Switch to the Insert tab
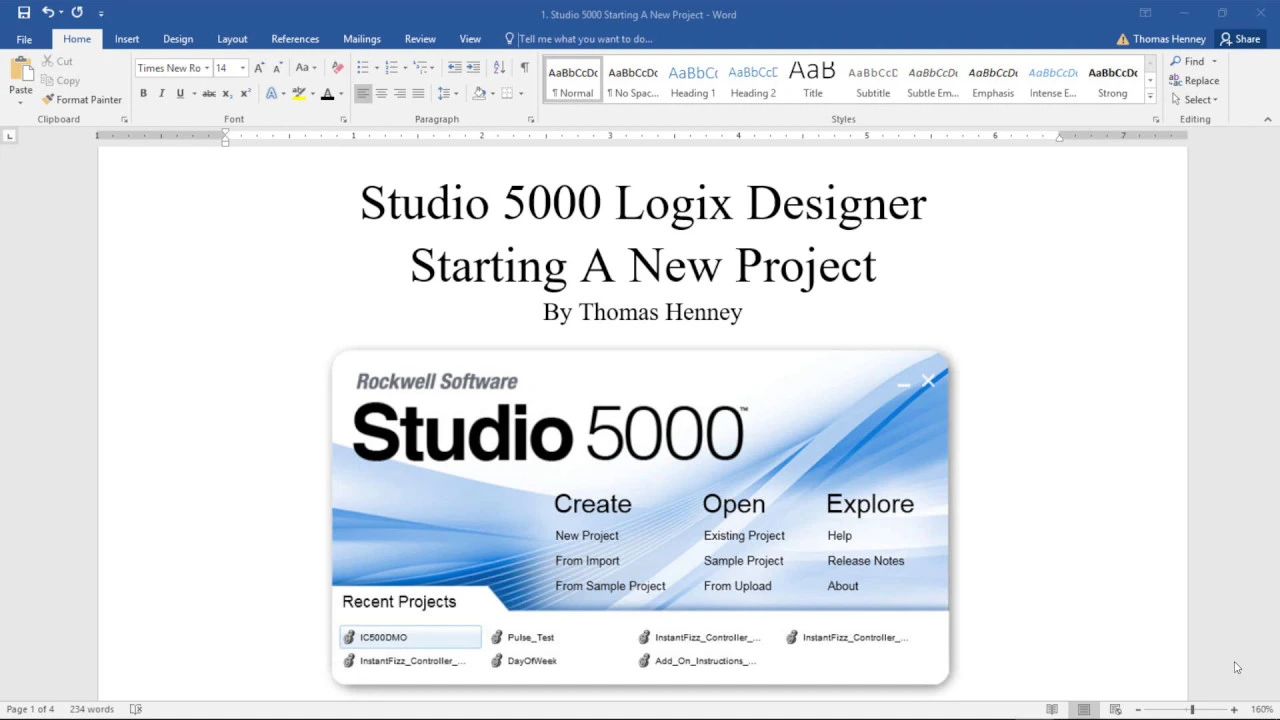This screenshot has width=1280, height=720. (127, 39)
